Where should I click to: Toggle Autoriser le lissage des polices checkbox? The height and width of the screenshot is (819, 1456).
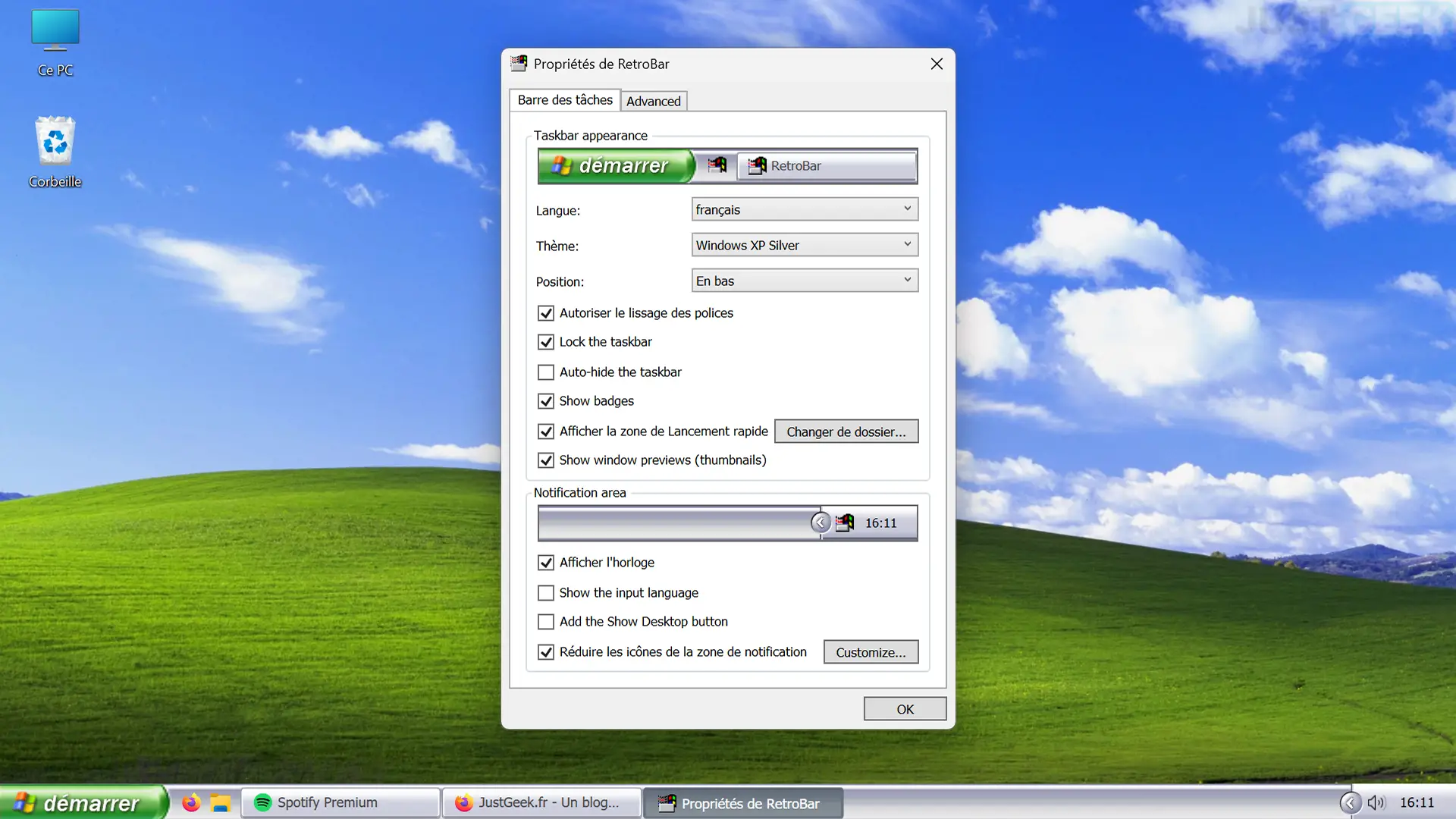546,313
